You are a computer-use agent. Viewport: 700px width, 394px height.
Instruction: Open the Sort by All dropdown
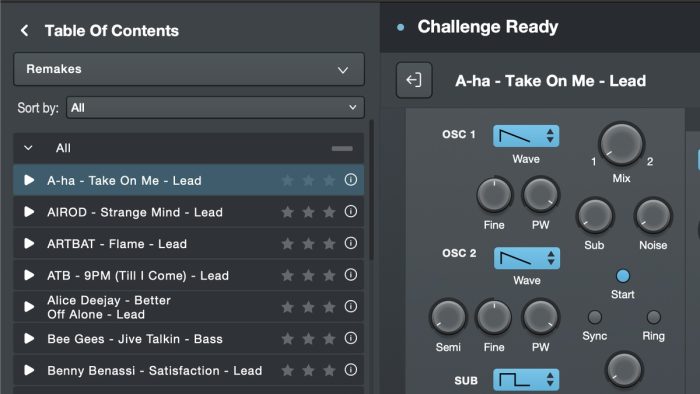(215, 108)
